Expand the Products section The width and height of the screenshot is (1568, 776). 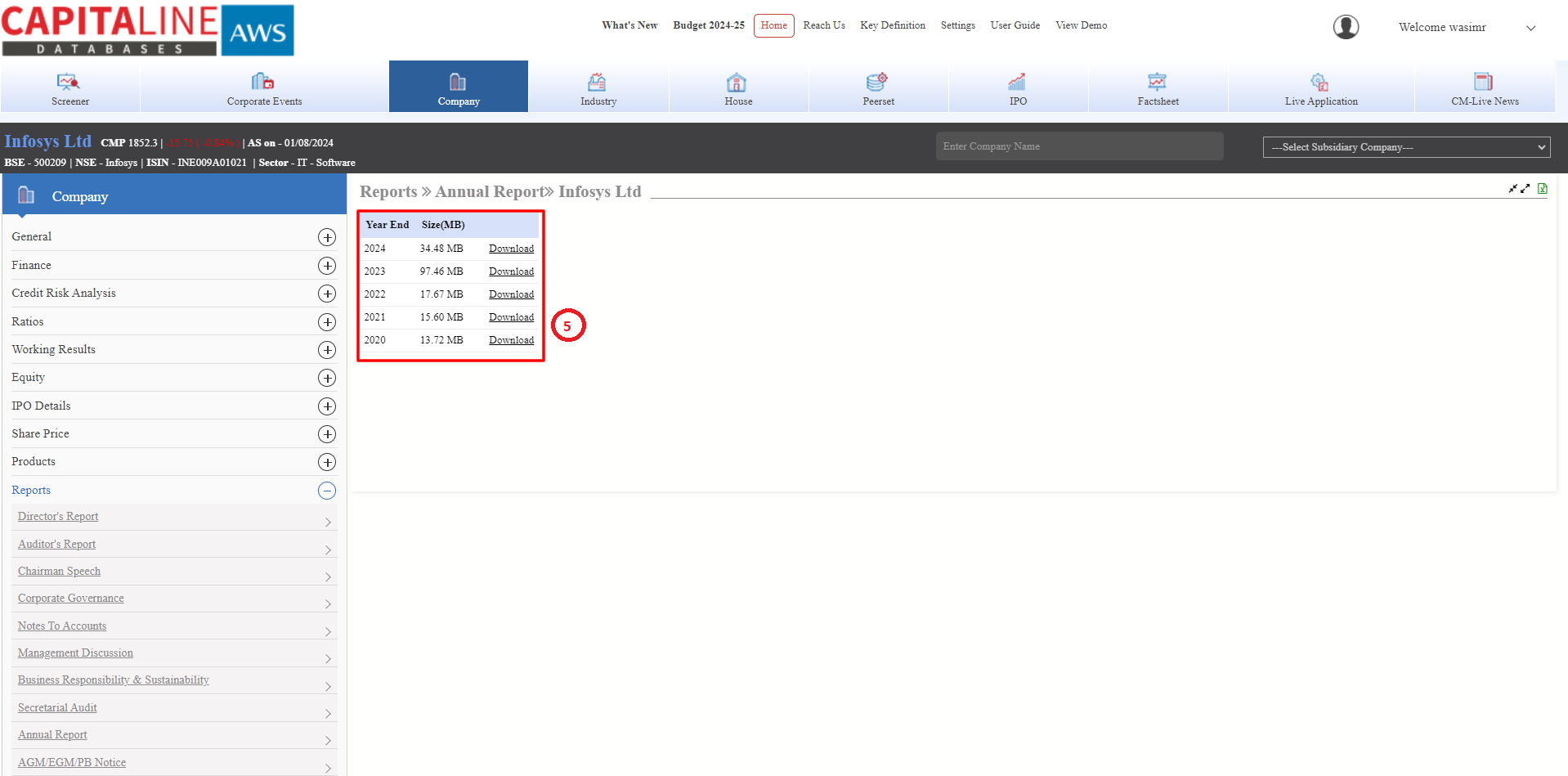click(x=327, y=462)
